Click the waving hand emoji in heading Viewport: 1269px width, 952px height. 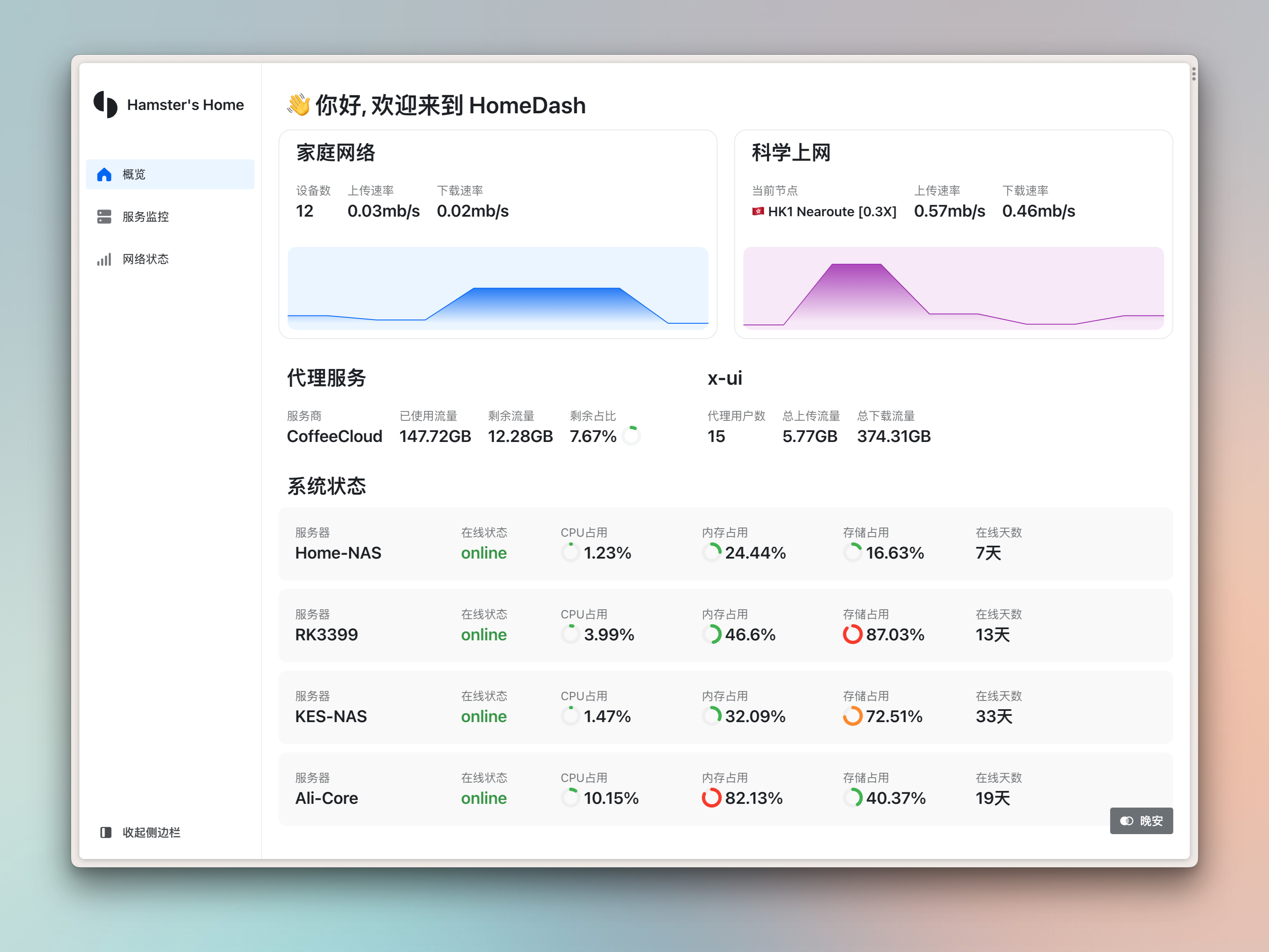point(299,105)
